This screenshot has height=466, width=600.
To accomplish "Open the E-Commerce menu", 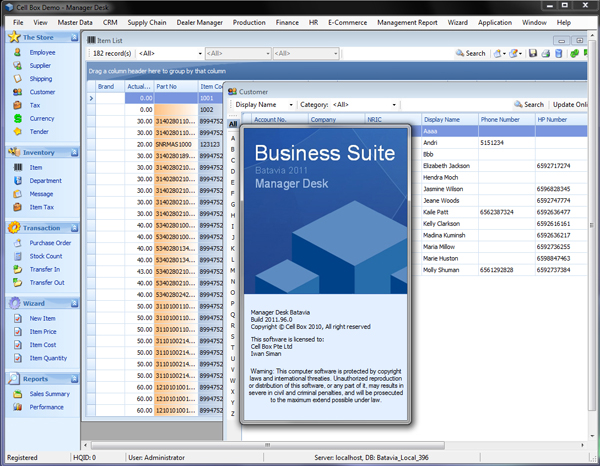I will [347, 23].
